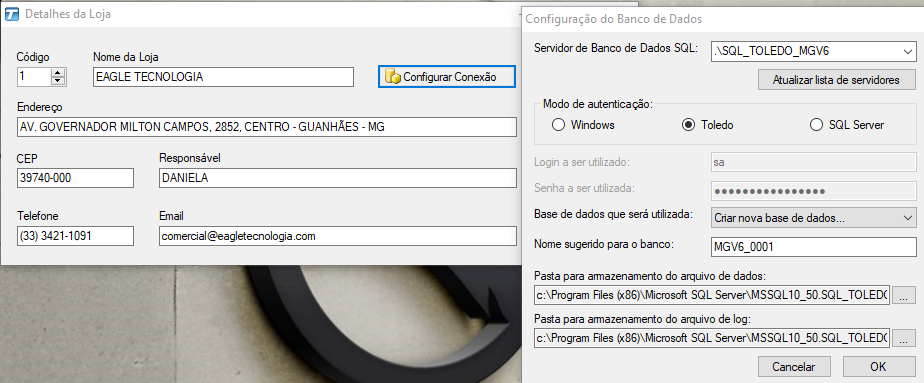This screenshot has height=383, width=924.
Task: Click the Endereço input field
Action: tap(267, 127)
